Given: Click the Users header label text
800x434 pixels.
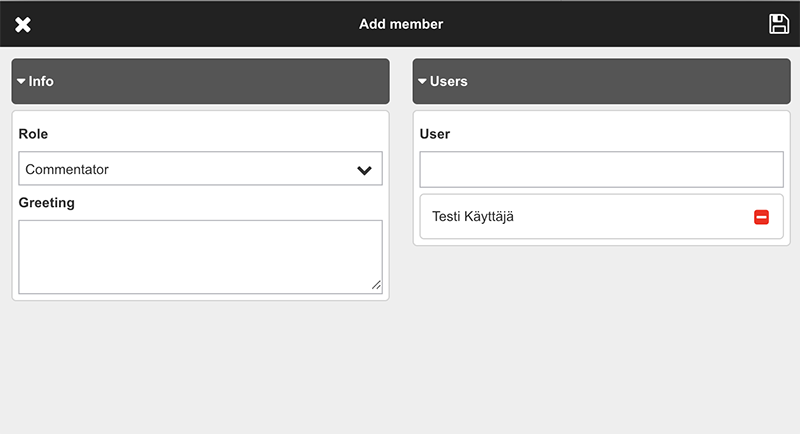Looking at the screenshot, I should pos(448,81).
